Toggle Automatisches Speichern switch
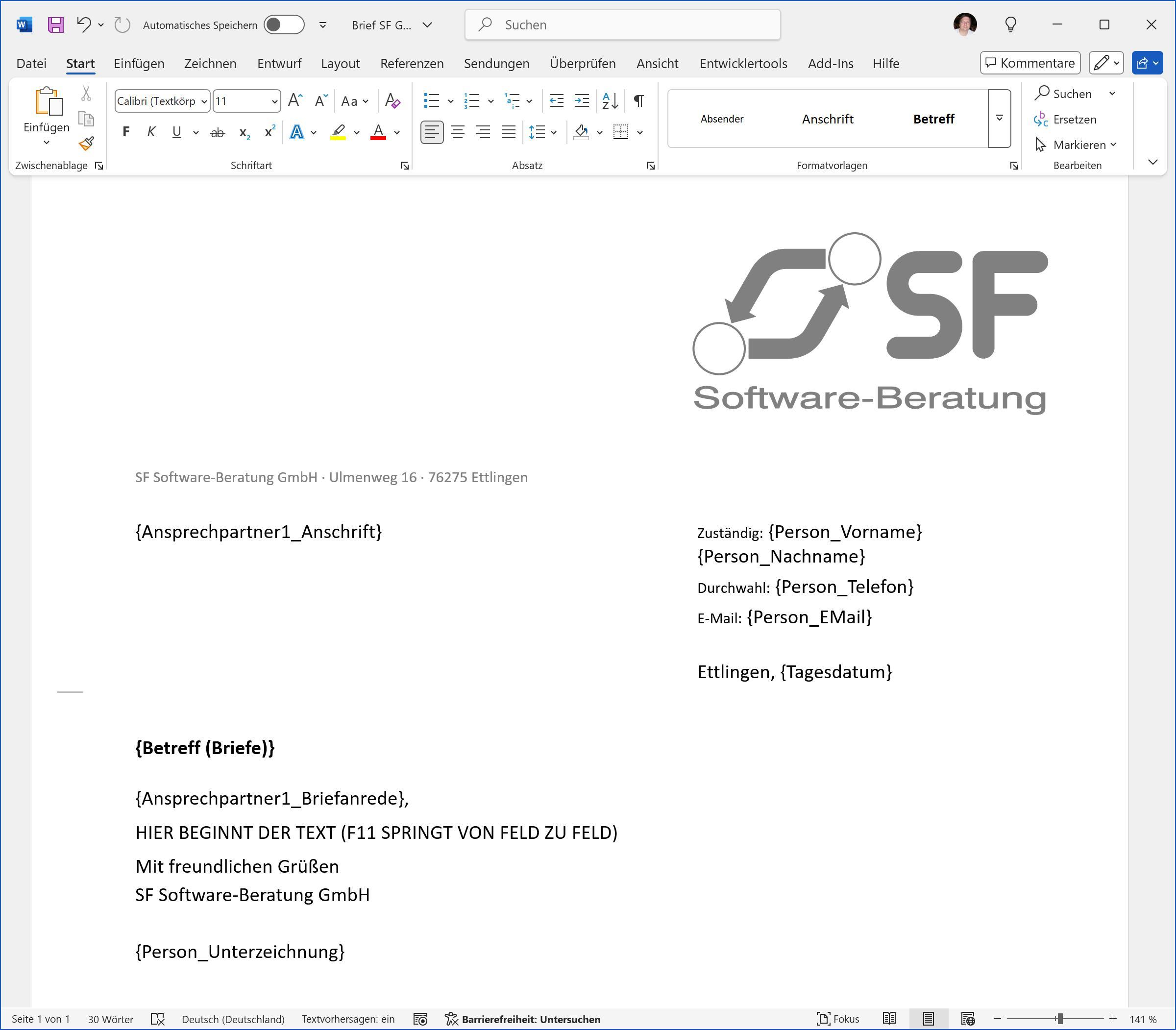The image size is (1176, 1030). (x=284, y=25)
